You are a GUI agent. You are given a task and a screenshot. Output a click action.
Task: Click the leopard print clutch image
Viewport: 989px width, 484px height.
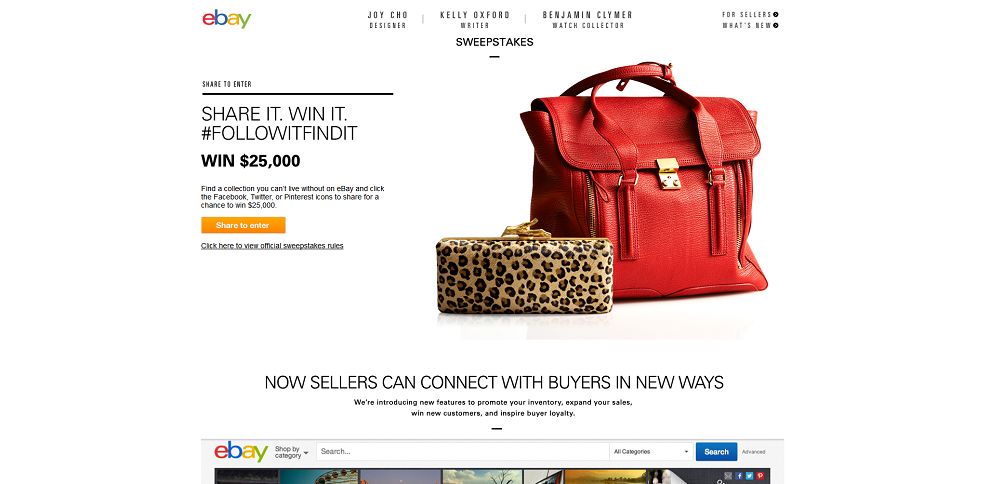(x=524, y=268)
